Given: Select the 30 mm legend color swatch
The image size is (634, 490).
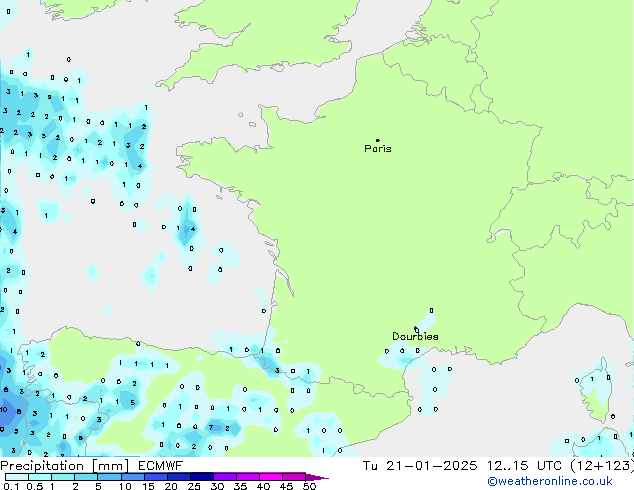Looking at the screenshot, I should (225, 477).
